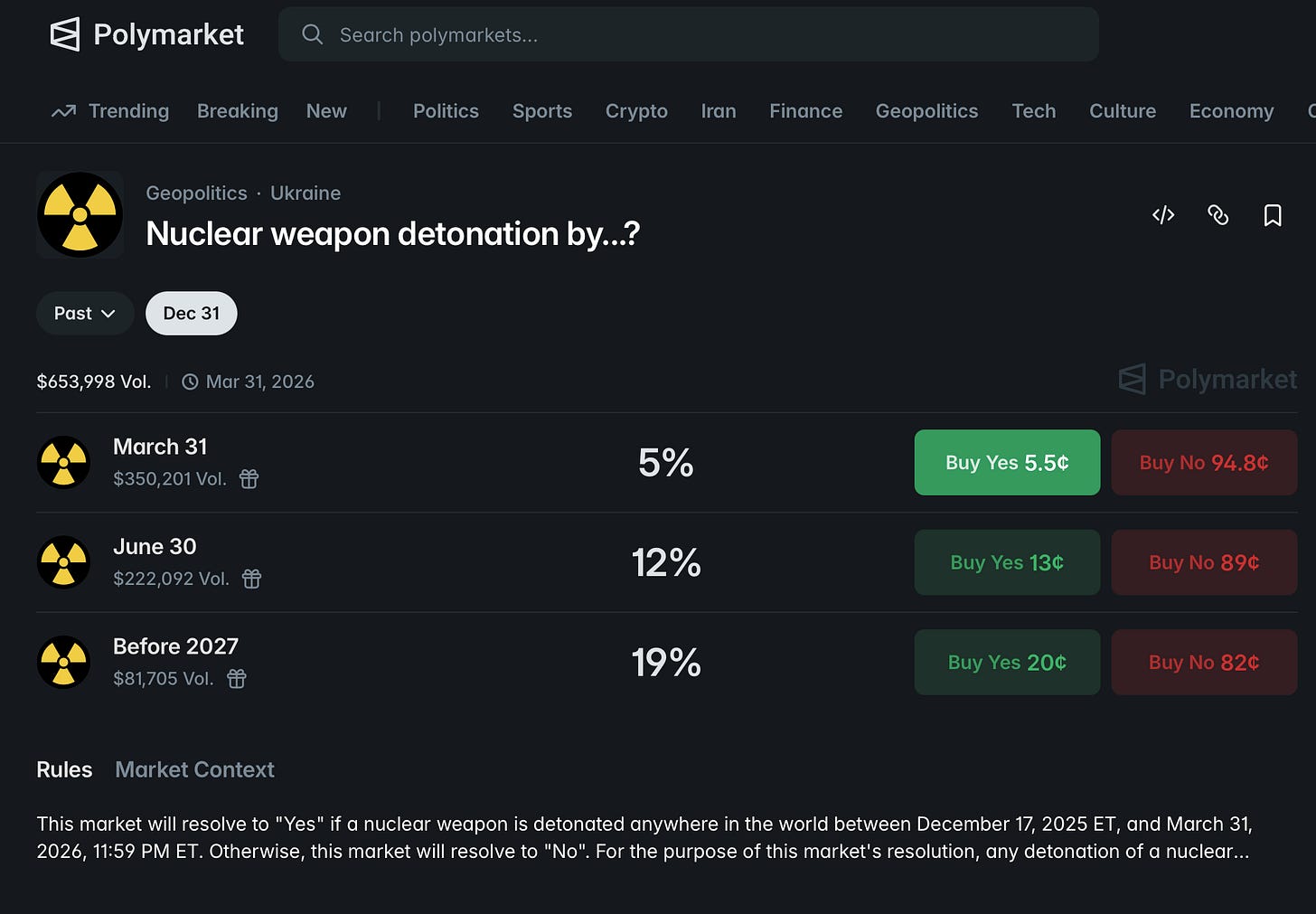Click Buy Yes 13¢ button
This screenshot has width=1316, height=914.
pos(1007,562)
